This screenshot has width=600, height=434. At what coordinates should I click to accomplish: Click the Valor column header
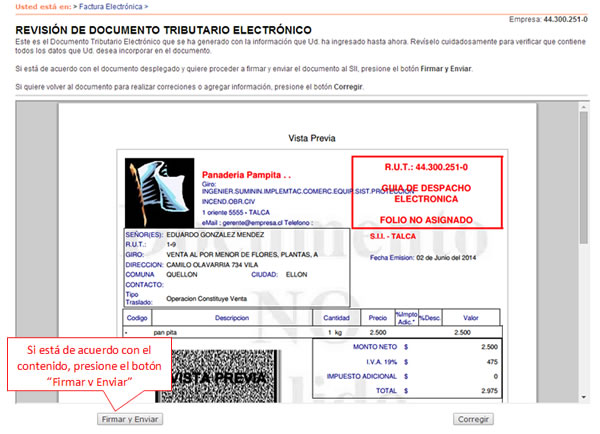pos(471,318)
